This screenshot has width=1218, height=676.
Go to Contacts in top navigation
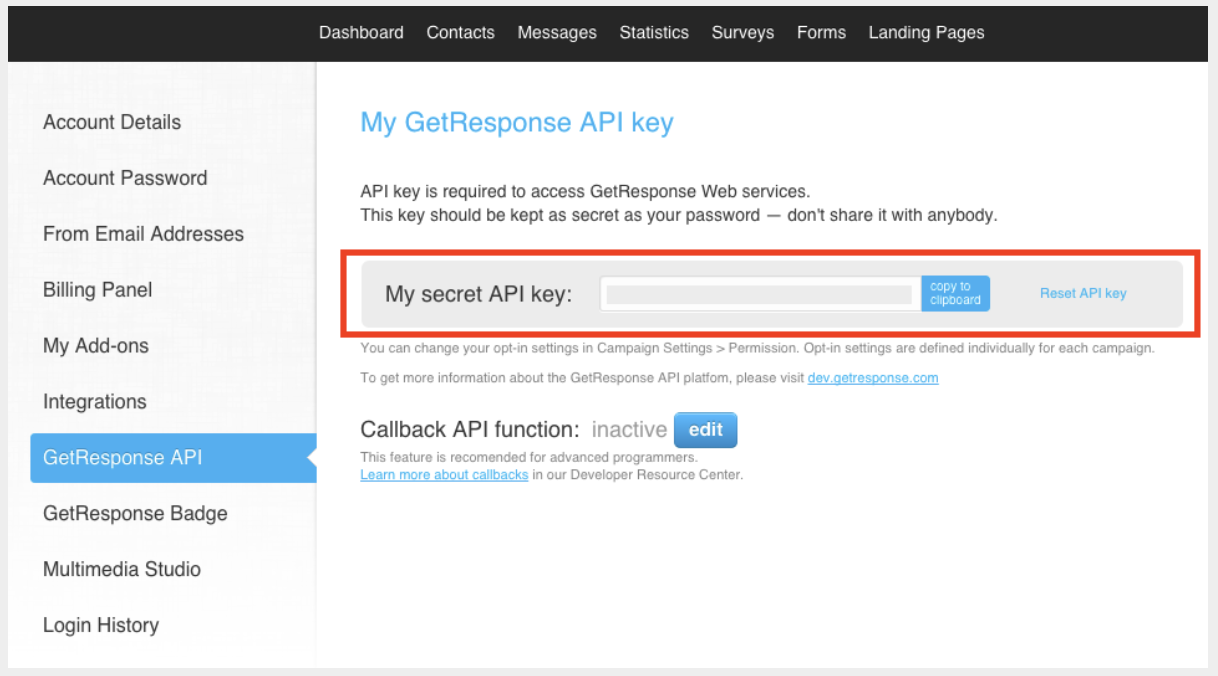(x=460, y=33)
